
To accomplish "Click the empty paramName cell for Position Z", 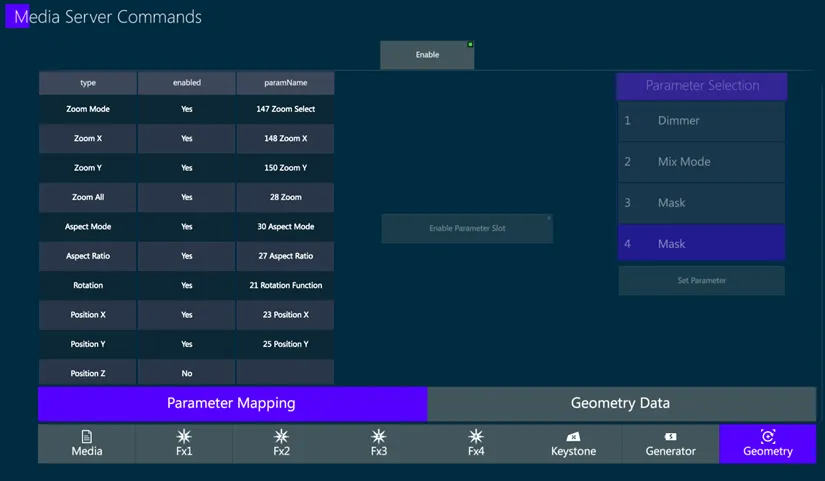I will (x=286, y=373).
